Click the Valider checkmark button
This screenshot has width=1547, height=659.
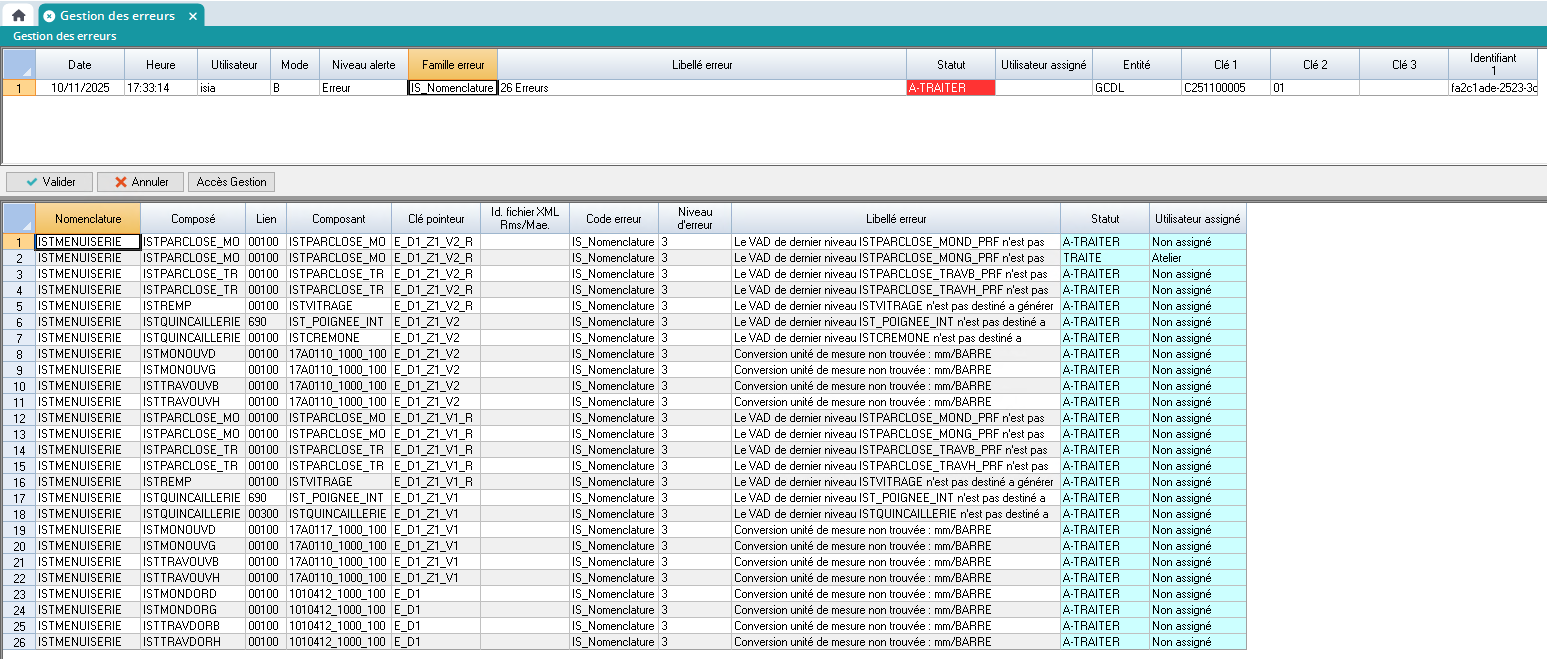pos(50,182)
